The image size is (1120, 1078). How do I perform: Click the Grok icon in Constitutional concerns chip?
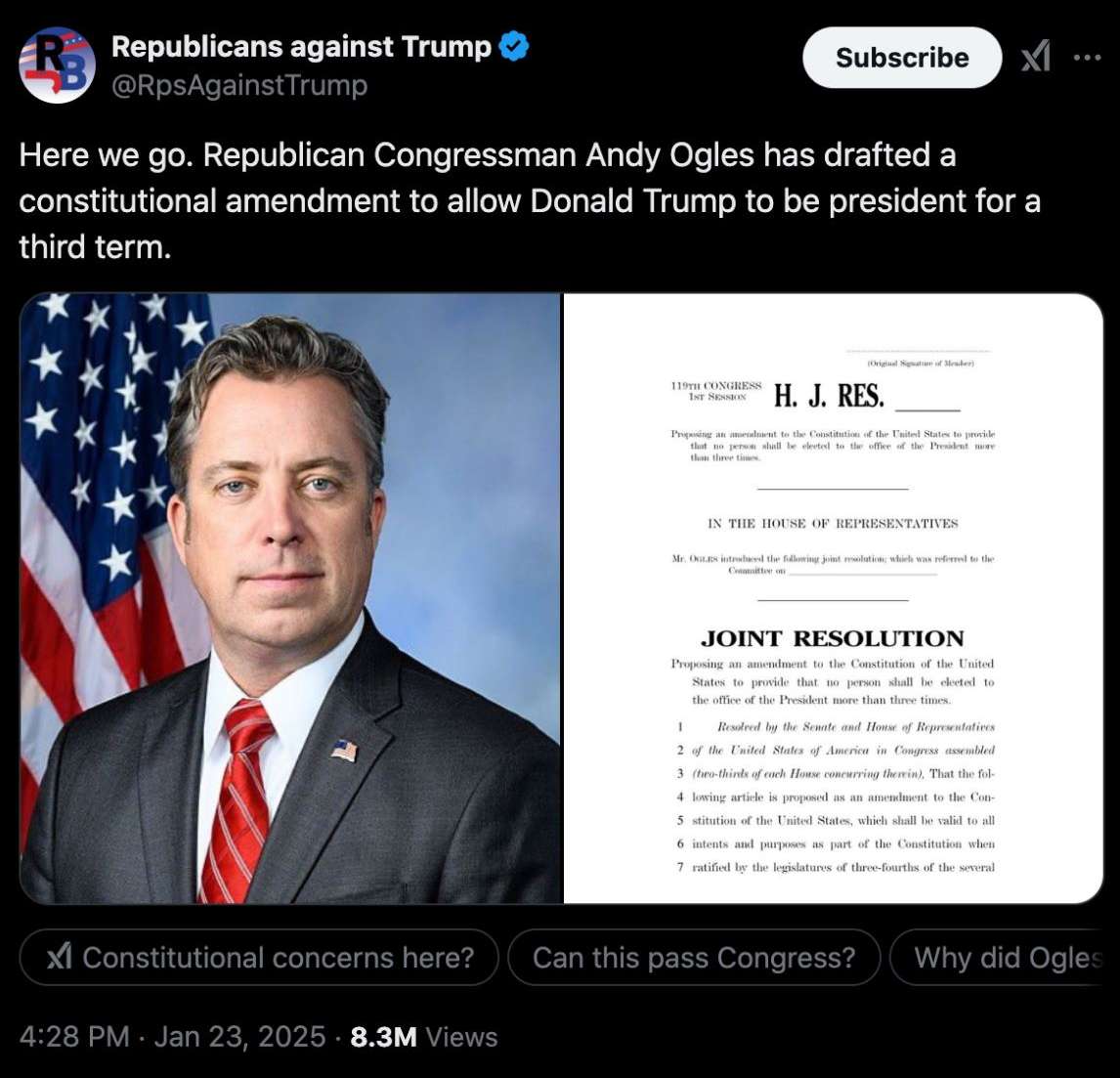(60, 957)
